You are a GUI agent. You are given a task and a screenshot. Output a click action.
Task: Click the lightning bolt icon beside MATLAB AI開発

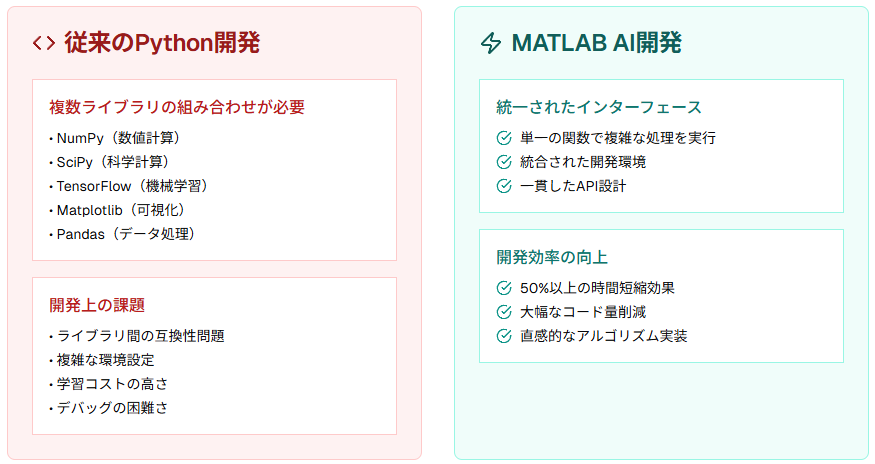pyautogui.click(x=491, y=43)
